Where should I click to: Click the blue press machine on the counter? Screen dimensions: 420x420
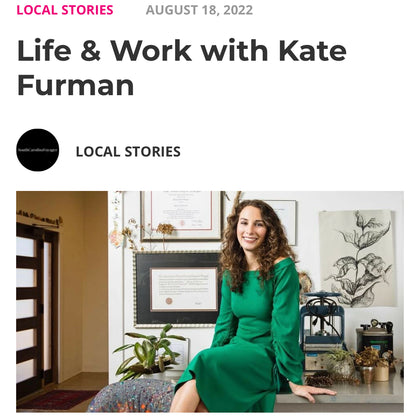(x=322, y=330)
